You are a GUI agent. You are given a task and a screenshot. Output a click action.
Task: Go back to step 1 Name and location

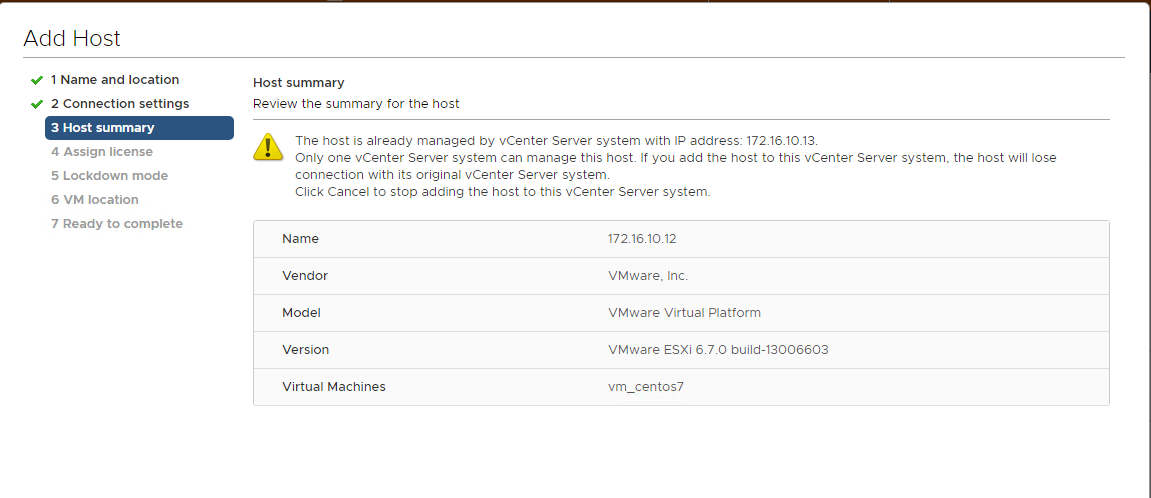tap(115, 79)
